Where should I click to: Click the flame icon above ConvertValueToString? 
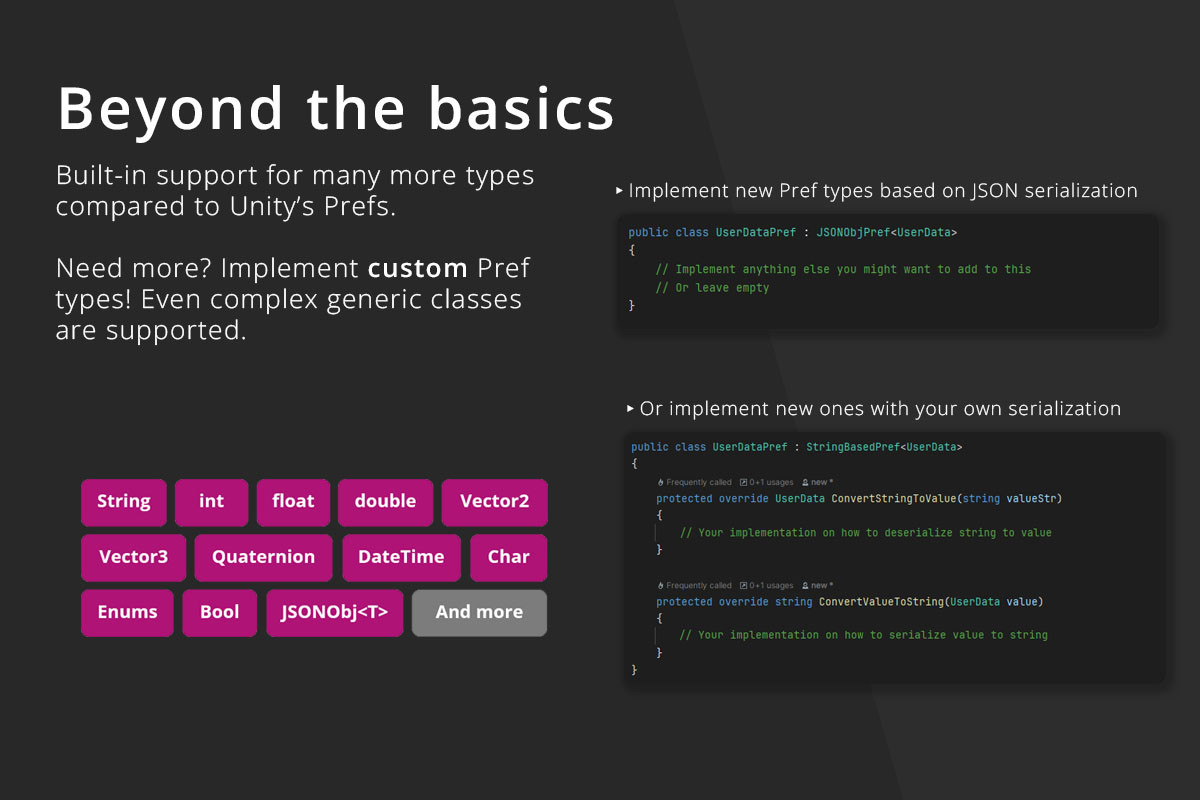(661, 586)
